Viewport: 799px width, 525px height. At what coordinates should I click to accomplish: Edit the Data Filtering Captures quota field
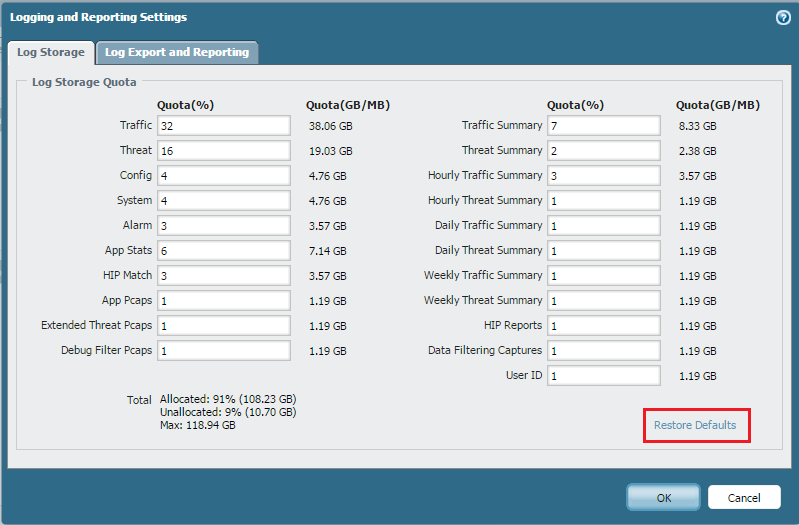tap(604, 350)
